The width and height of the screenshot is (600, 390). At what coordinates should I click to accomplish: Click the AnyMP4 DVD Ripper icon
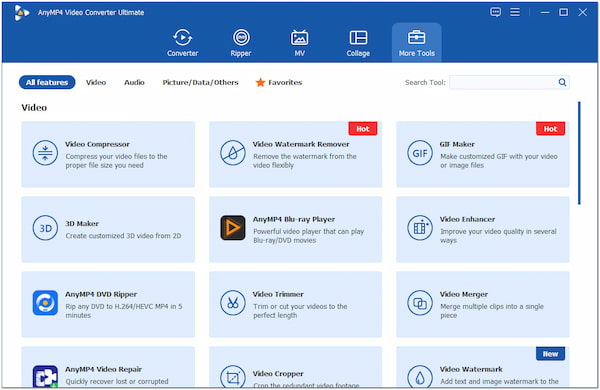45,303
